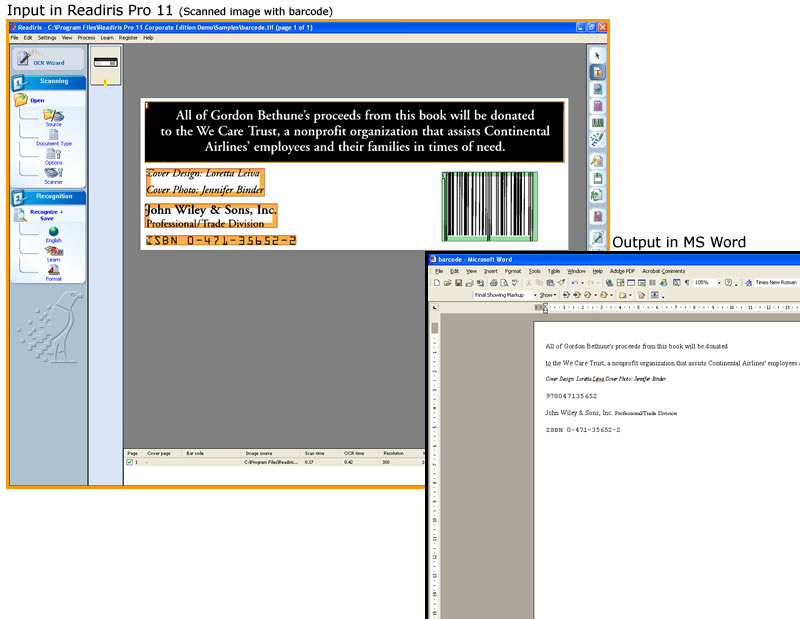This screenshot has width=800, height=619.
Task: Expand the Final Showing Markup dropdown
Action: 534,296
